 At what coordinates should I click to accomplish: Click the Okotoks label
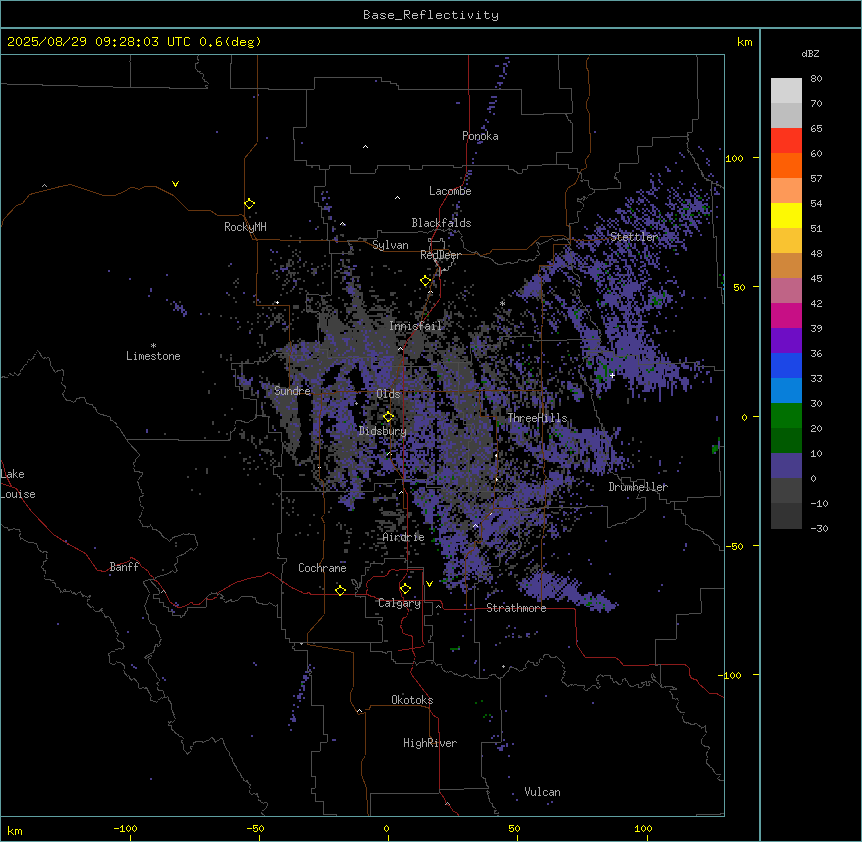412,700
